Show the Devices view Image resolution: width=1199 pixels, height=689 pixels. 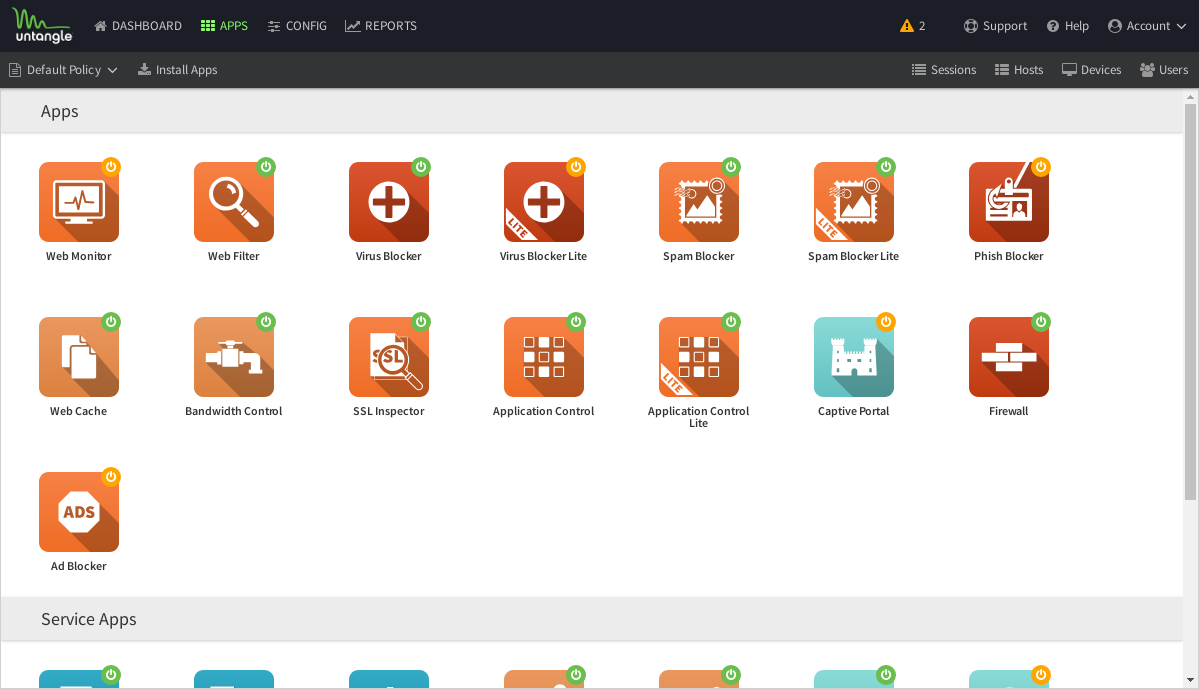pyautogui.click(x=1091, y=70)
